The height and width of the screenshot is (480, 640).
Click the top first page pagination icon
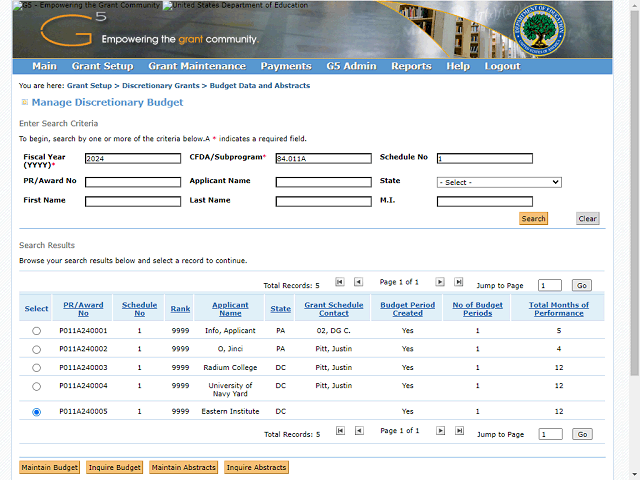[340, 283]
